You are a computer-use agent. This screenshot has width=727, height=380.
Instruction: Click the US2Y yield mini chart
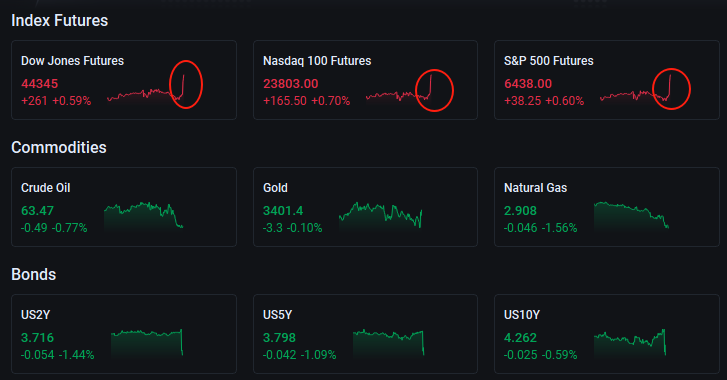[x=147, y=342]
